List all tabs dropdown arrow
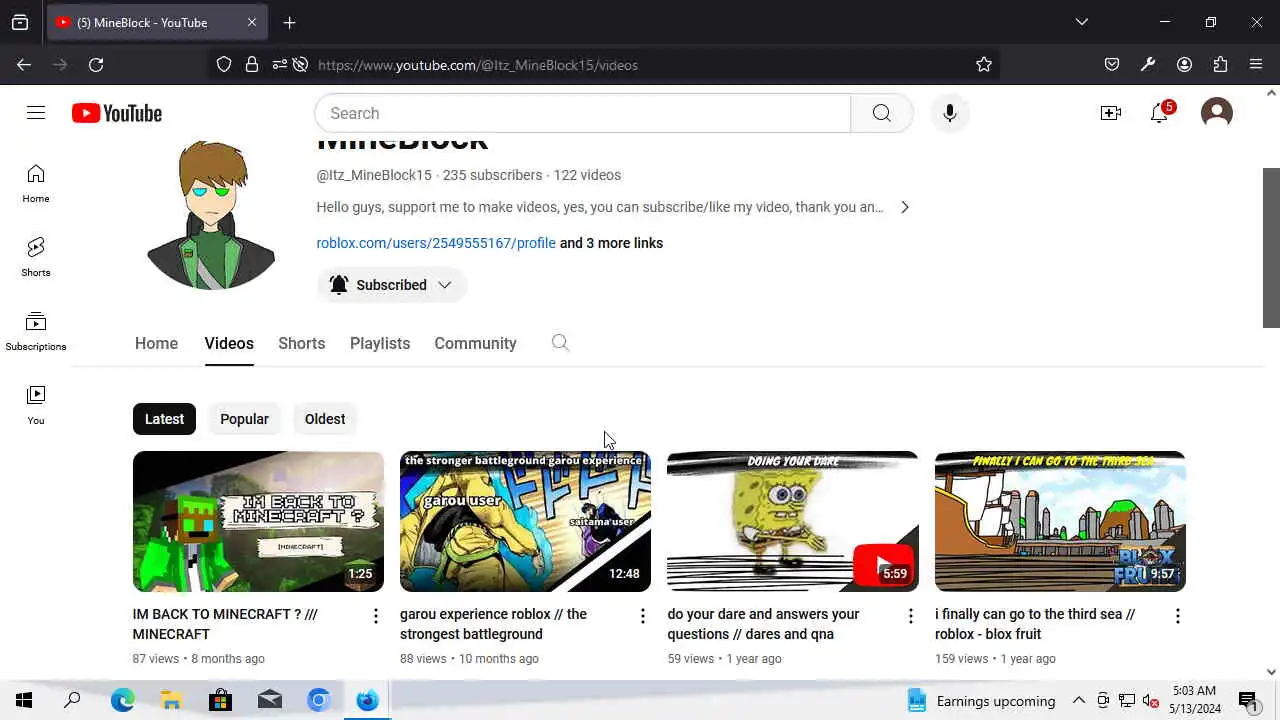This screenshot has width=1280, height=720. (1081, 22)
